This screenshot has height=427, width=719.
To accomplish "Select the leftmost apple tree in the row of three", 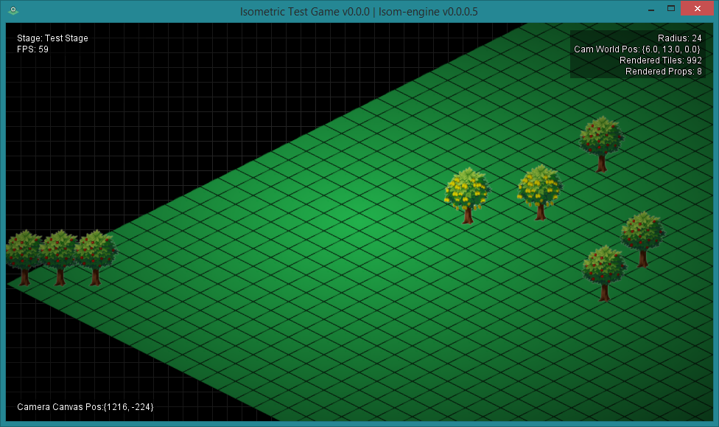I will [24, 258].
